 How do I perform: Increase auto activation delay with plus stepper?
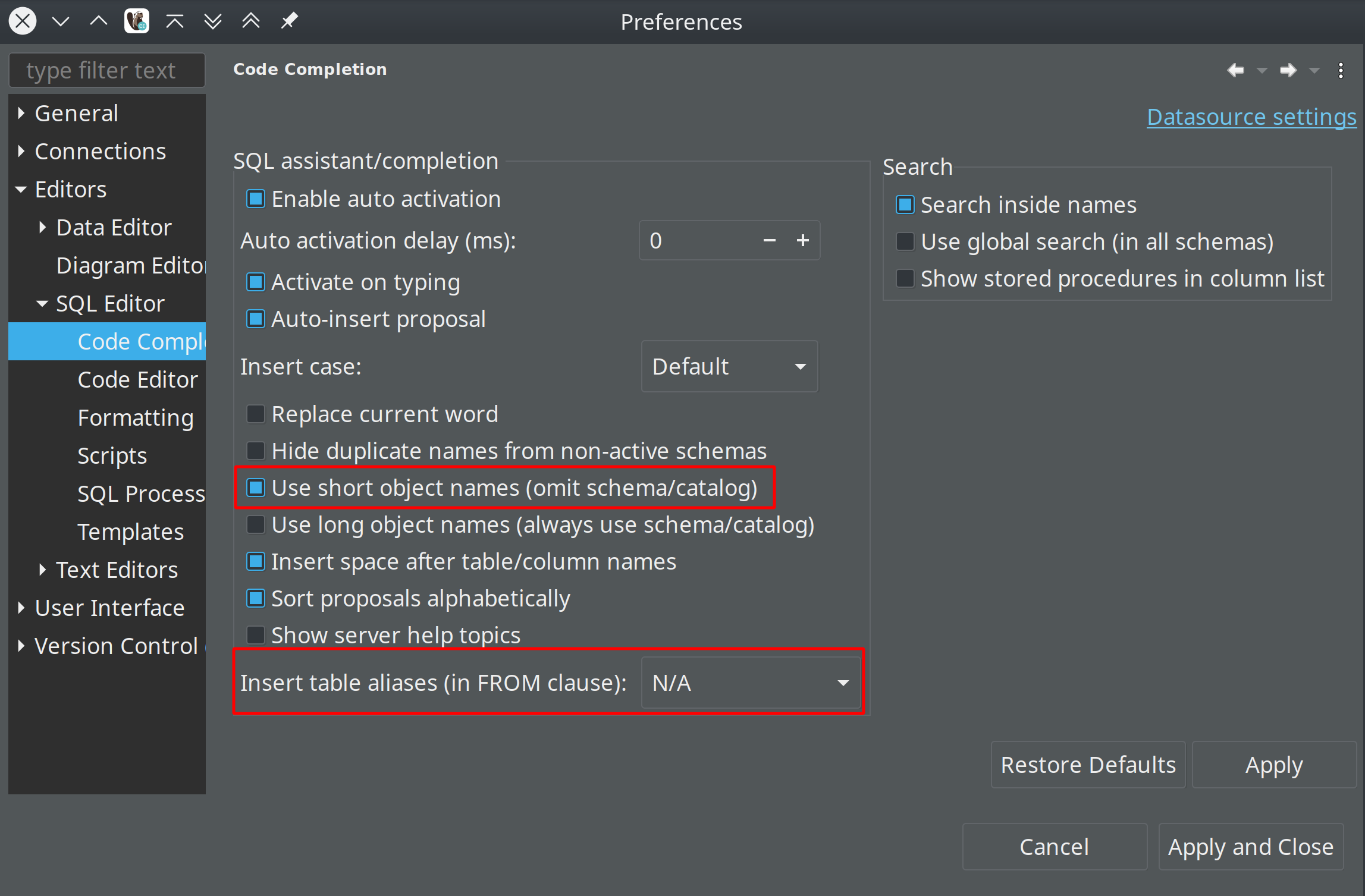tap(802, 240)
